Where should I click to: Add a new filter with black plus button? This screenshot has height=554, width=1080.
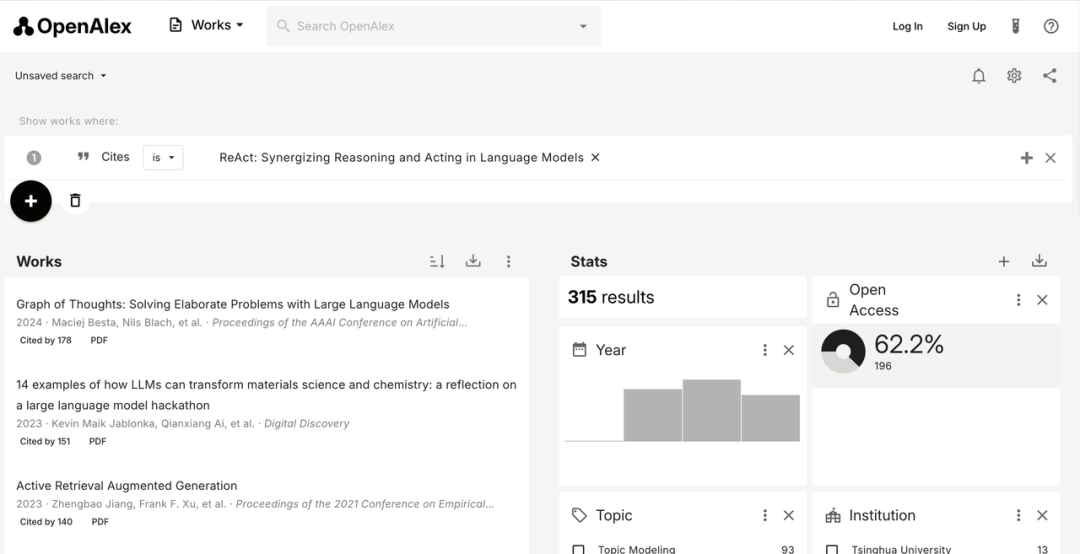tap(31, 201)
